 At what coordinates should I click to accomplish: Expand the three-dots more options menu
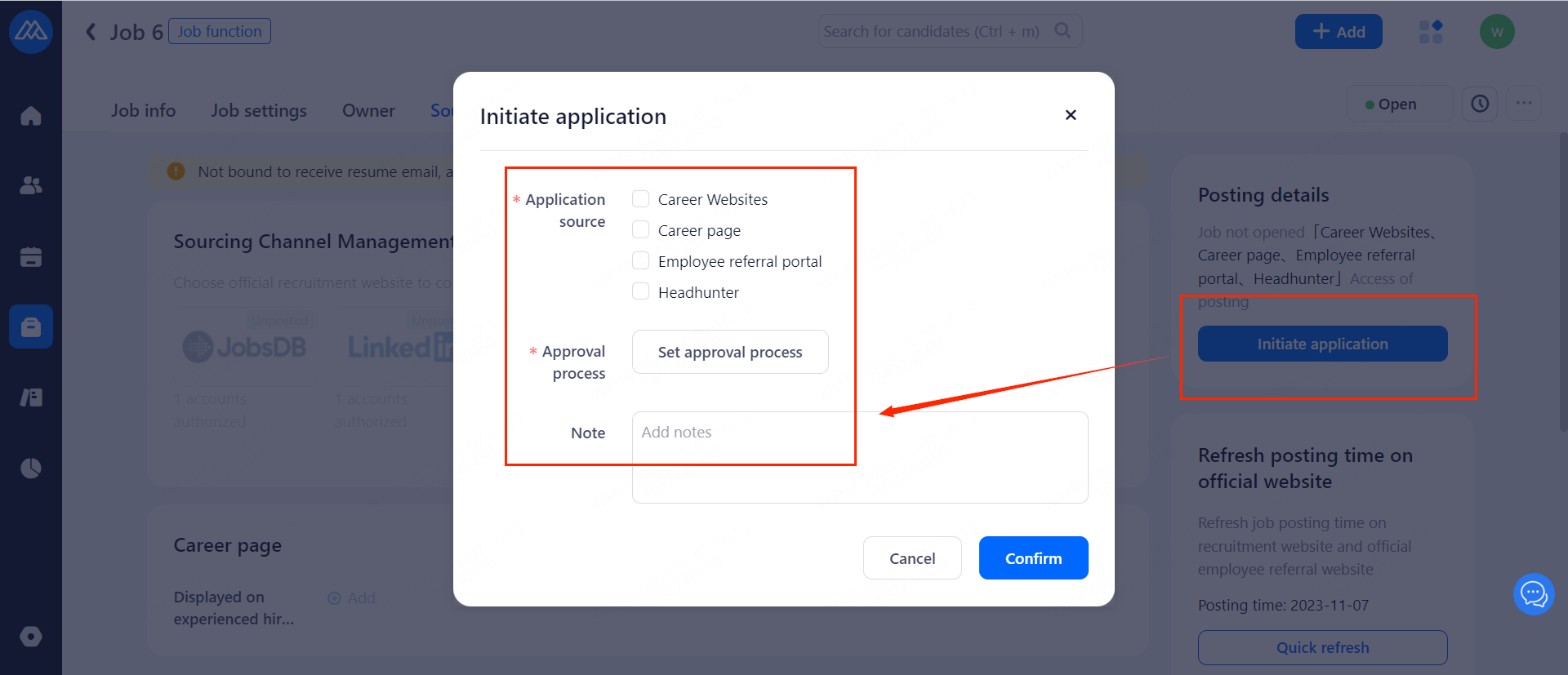1524,104
